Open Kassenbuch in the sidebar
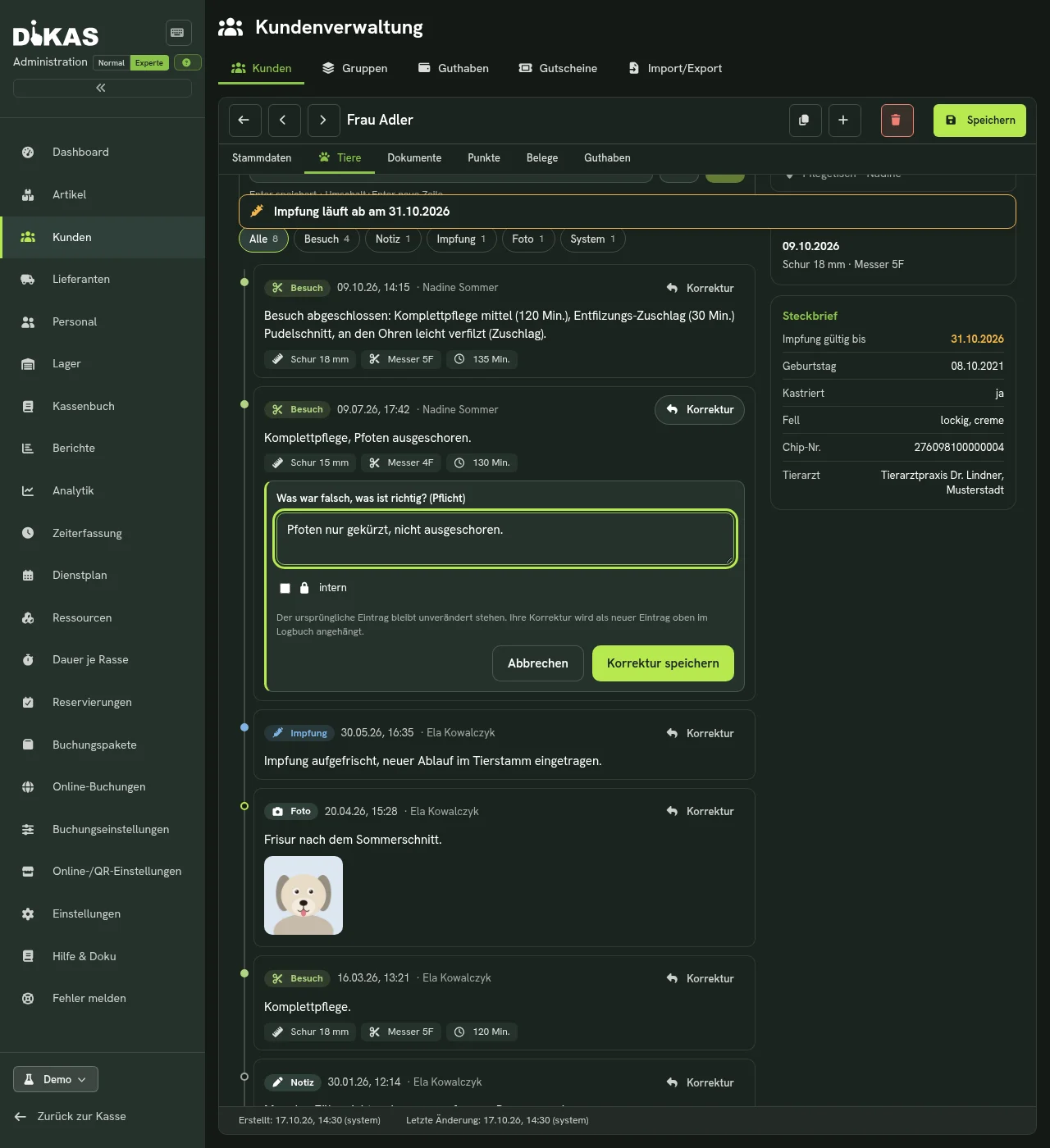The height and width of the screenshot is (1148, 1050). 103,406
